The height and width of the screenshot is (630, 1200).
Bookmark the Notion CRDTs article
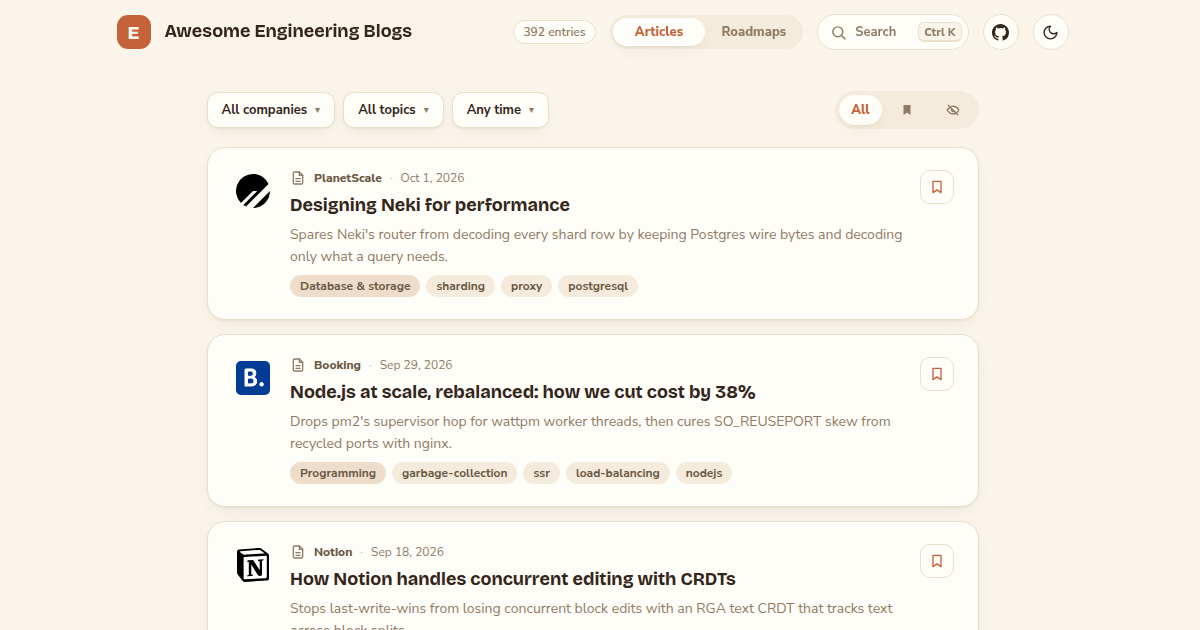pos(937,561)
